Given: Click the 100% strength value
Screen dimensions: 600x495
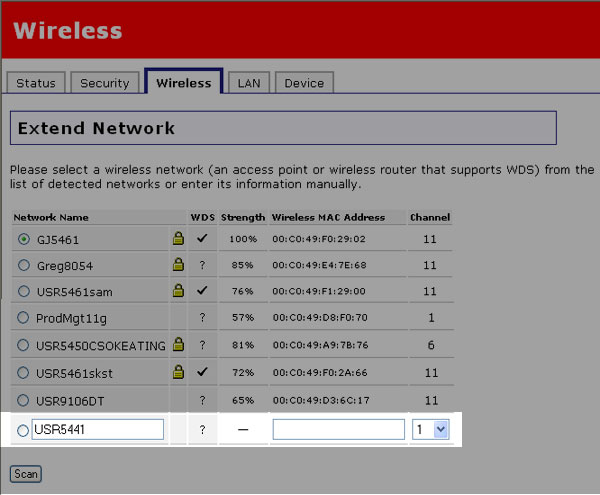Looking at the screenshot, I should [x=243, y=239].
